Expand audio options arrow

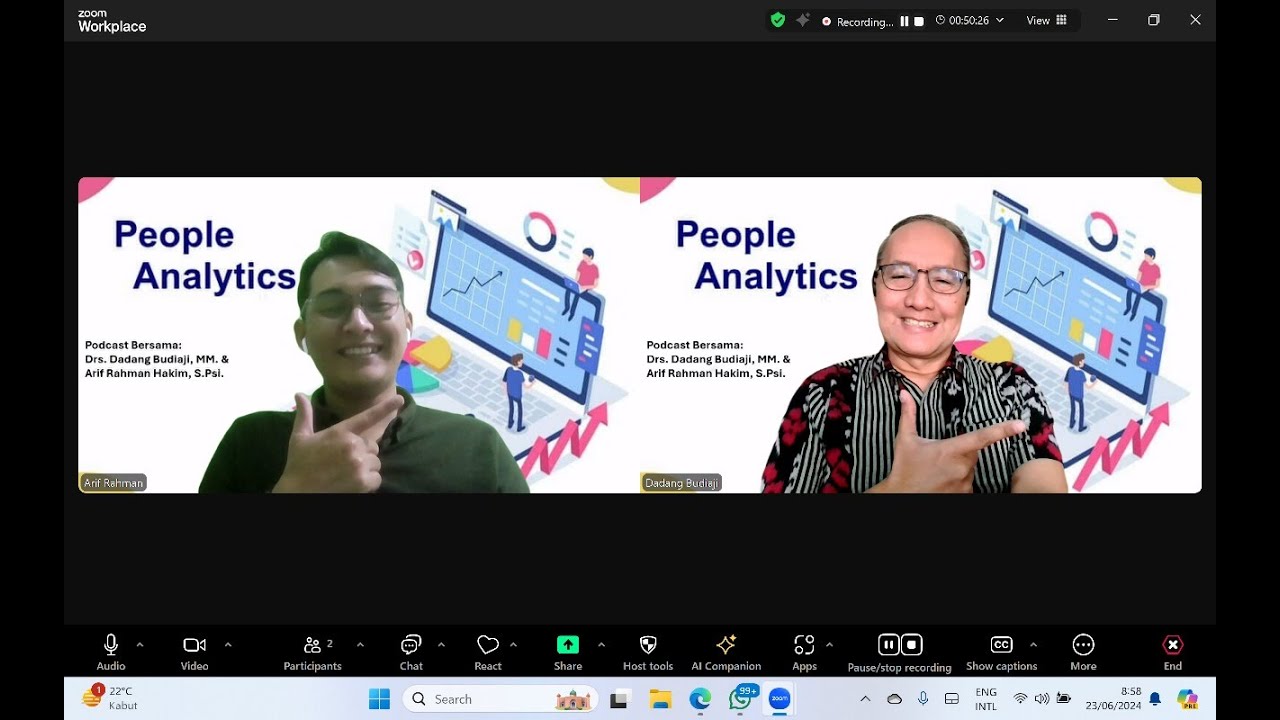pos(140,644)
